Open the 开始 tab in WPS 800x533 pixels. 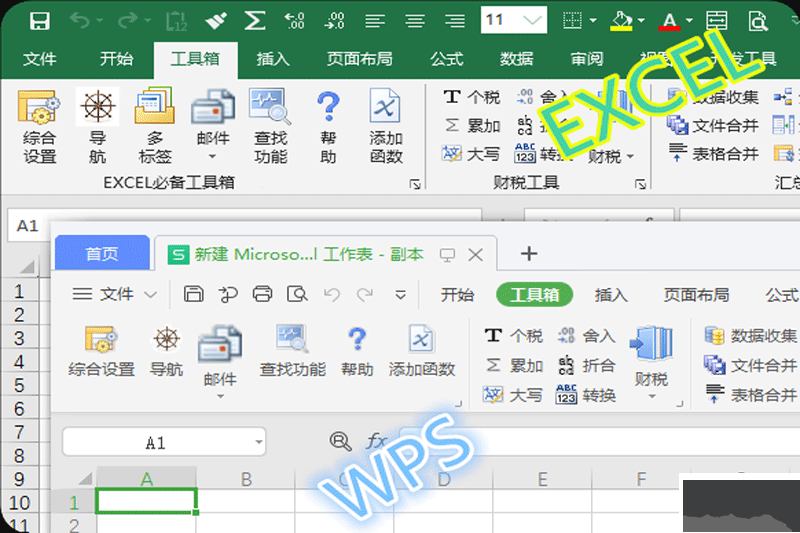point(457,294)
